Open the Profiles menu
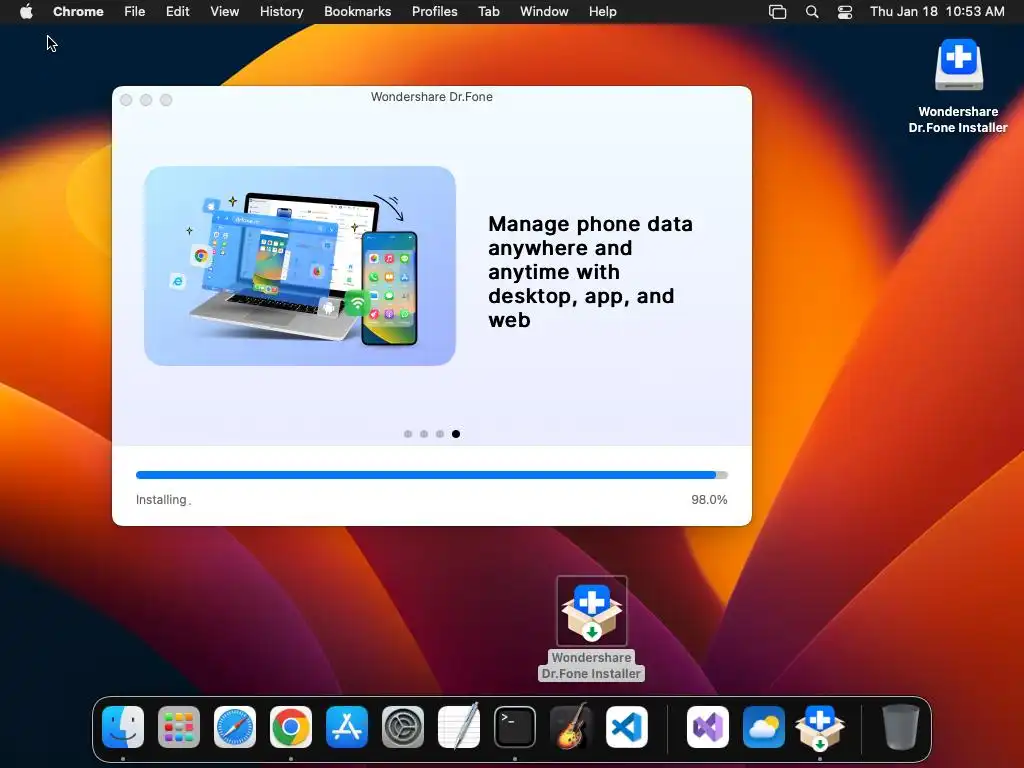The width and height of the screenshot is (1024, 768). pos(434,12)
